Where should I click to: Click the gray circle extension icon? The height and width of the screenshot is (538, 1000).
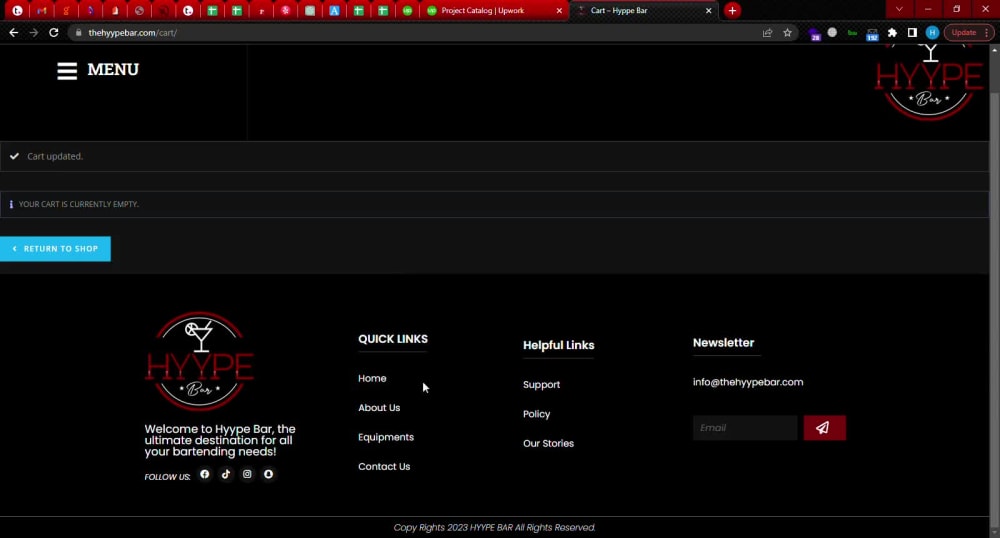click(x=832, y=32)
